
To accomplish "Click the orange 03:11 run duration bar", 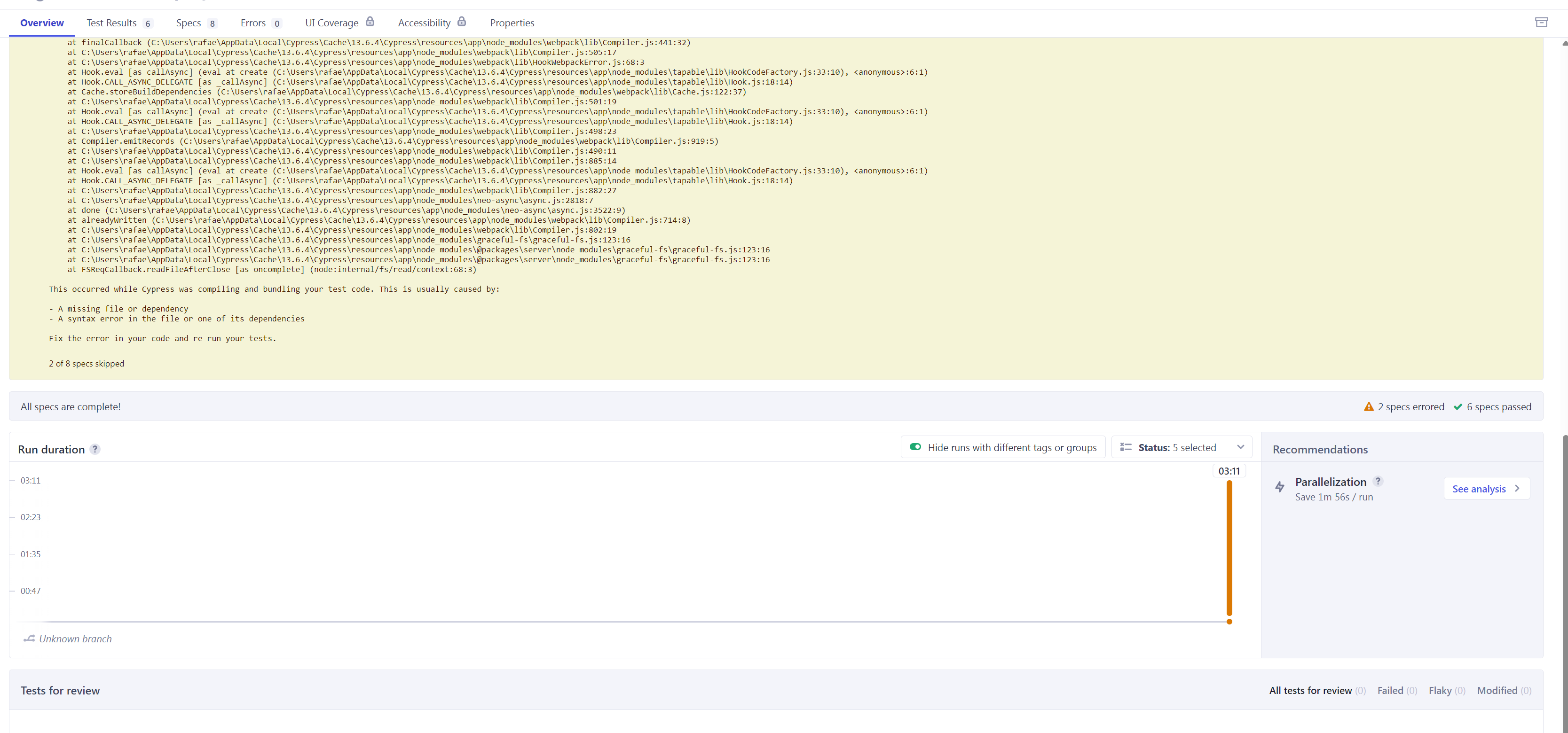I will coord(1229,547).
